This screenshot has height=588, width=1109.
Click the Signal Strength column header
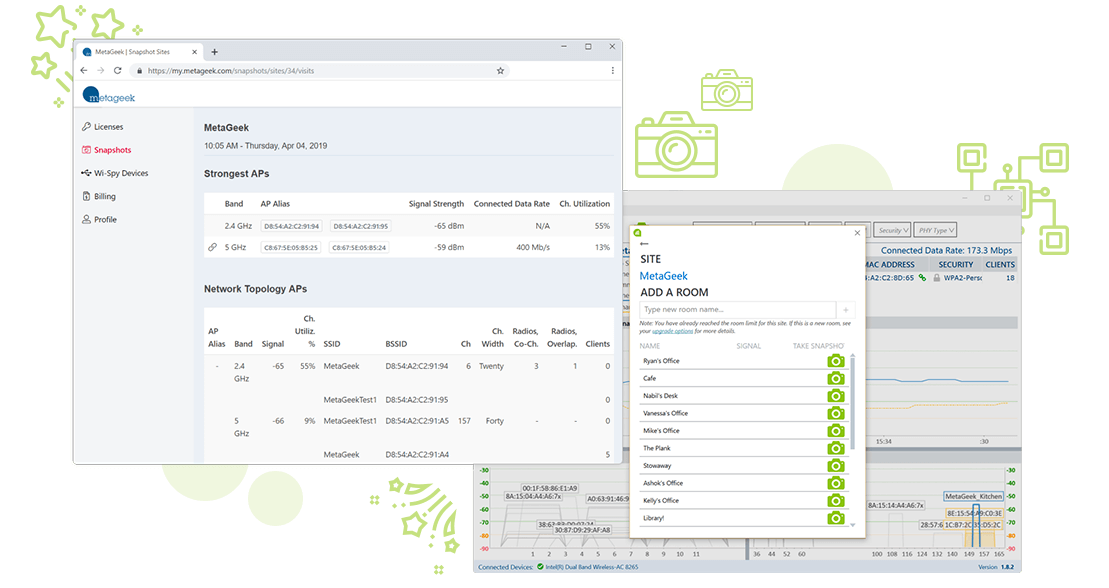coord(436,204)
